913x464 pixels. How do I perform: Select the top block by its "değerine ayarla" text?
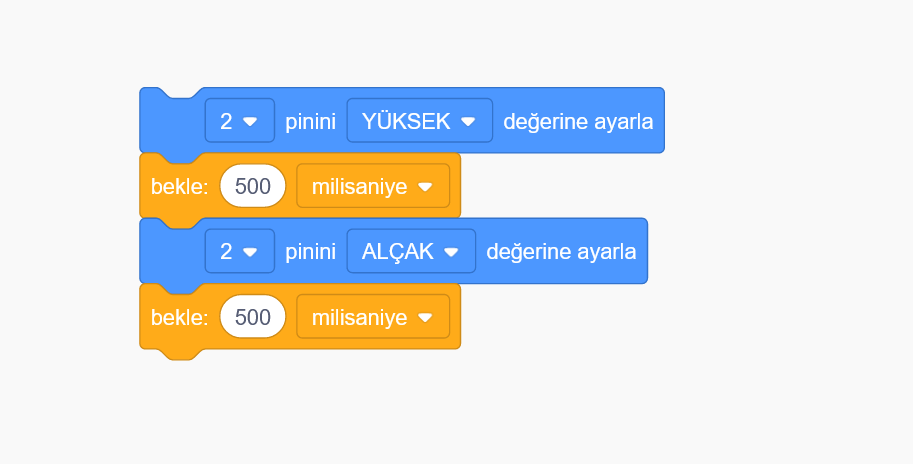pyautogui.click(x=578, y=122)
